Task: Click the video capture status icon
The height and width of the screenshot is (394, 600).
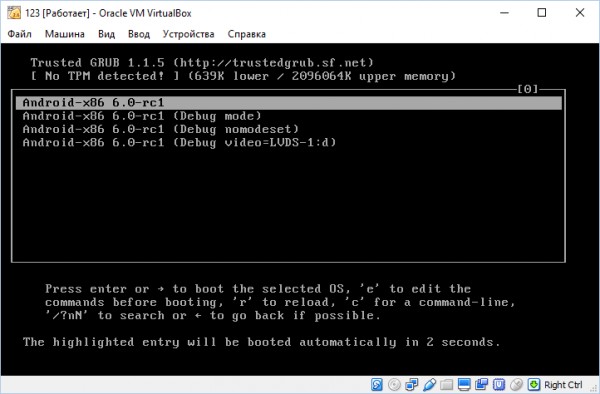Action: (x=481, y=384)
